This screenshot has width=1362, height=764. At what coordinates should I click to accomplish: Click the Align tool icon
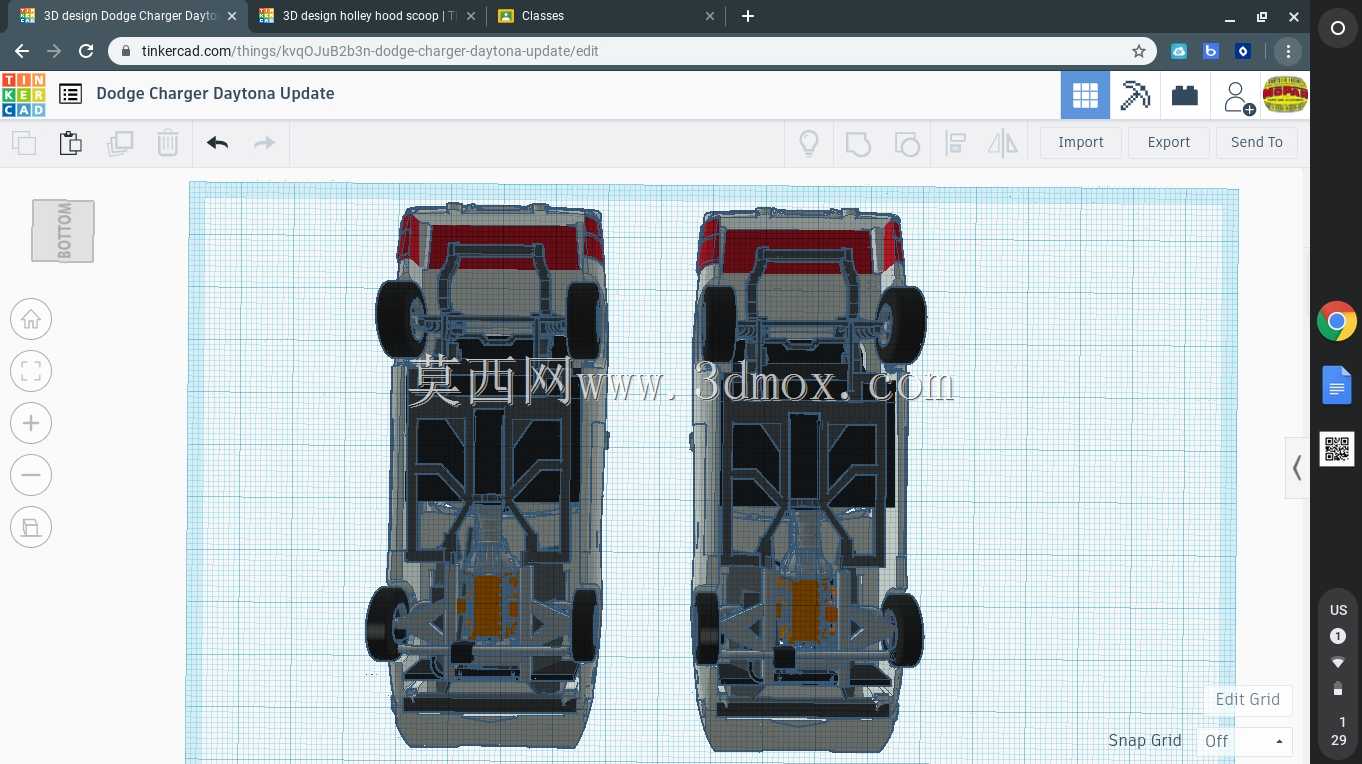955,143
